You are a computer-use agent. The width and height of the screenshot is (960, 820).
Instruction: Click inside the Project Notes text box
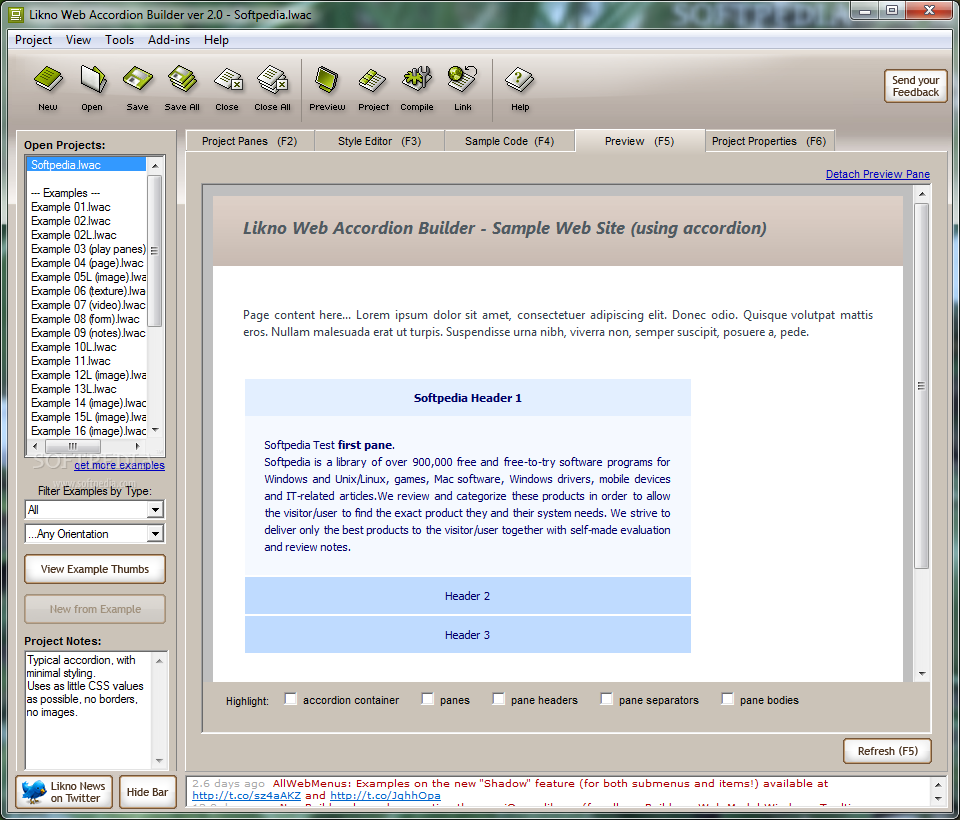pos(88,710)
